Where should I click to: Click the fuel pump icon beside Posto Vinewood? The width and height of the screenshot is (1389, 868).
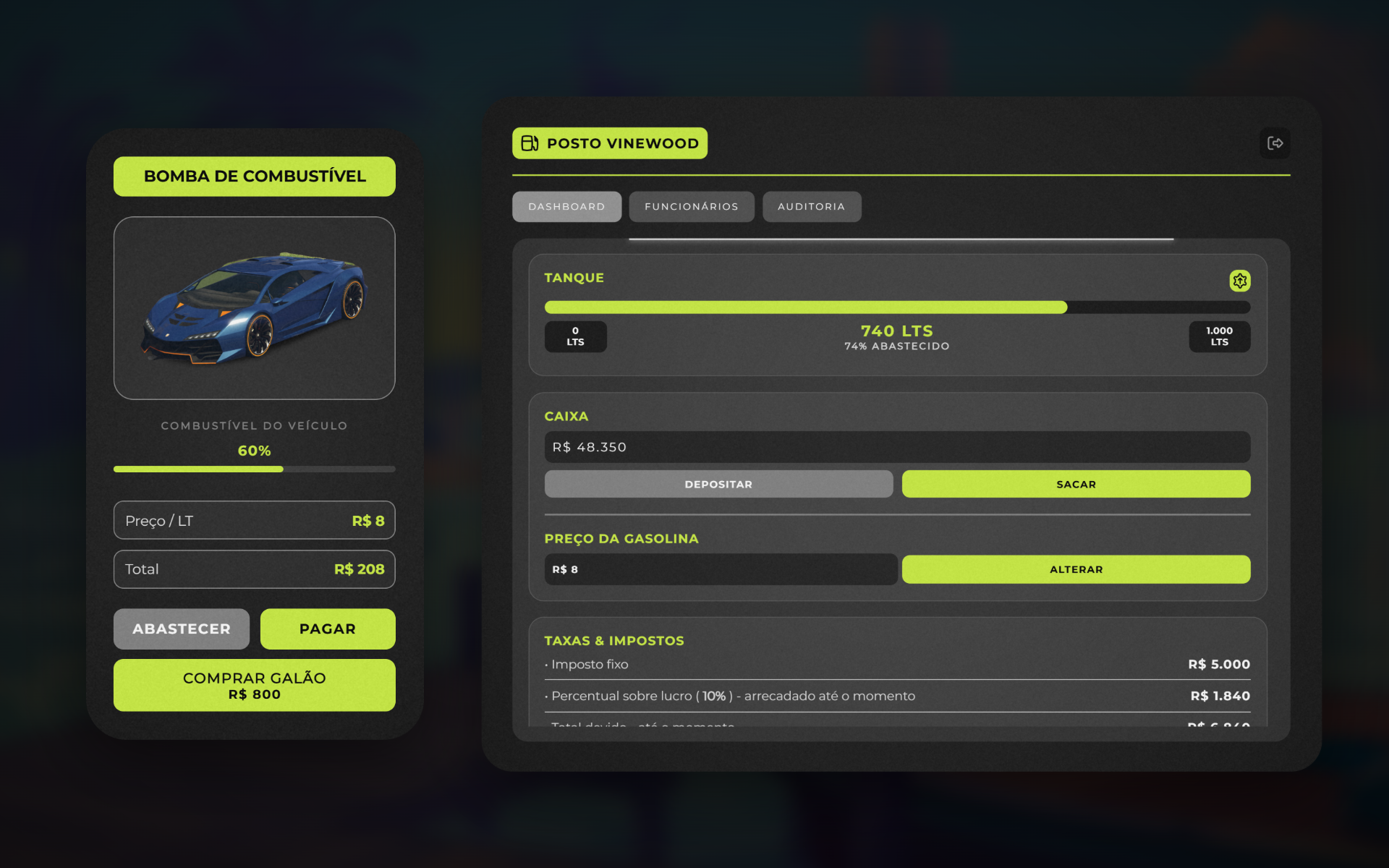(530, 143)
